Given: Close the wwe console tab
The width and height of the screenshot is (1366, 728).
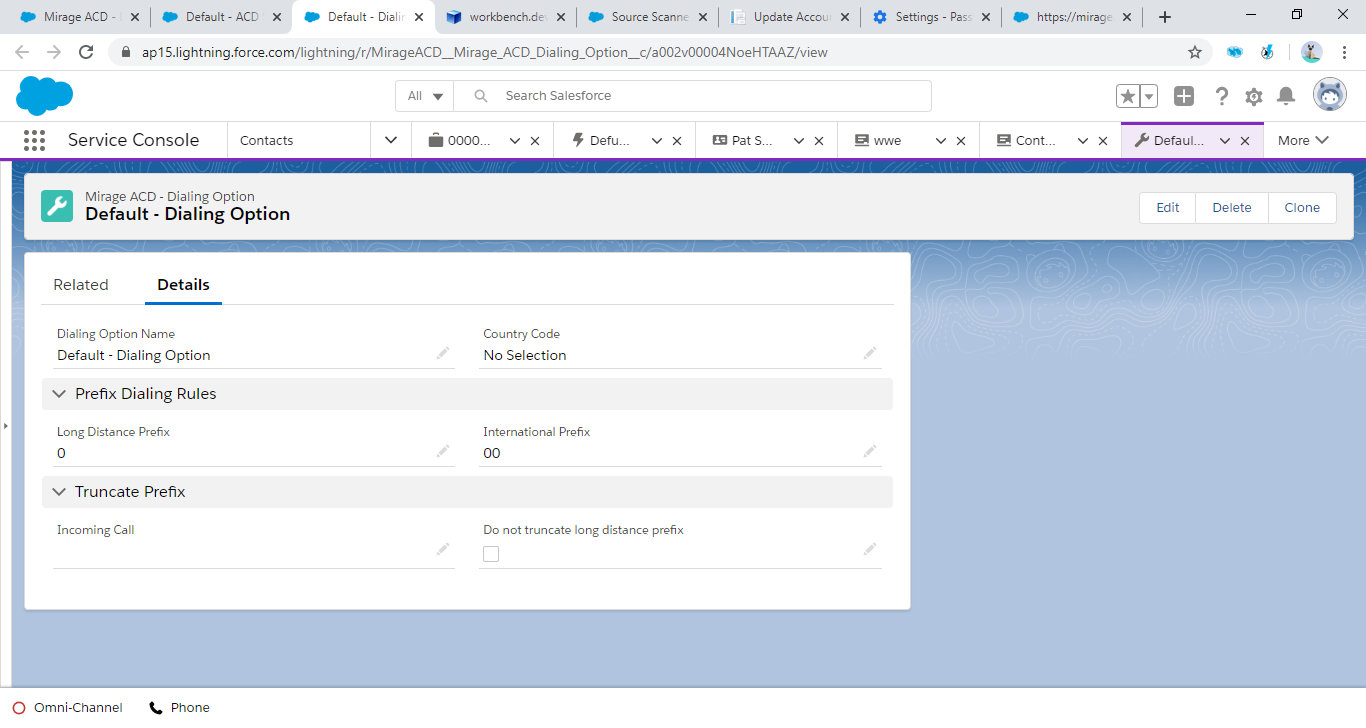Looking at the screenshot, I should click(961, 141).
